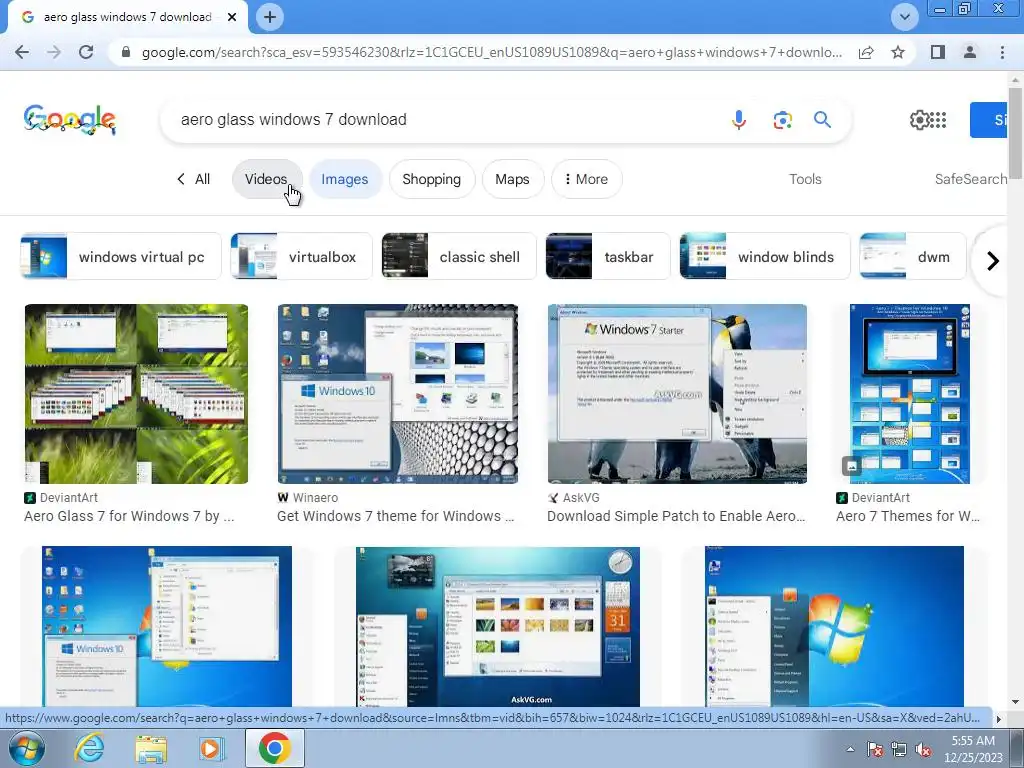Expand the tab search dropdown arrow
1024x768 pixels.
tap(904, 17)
